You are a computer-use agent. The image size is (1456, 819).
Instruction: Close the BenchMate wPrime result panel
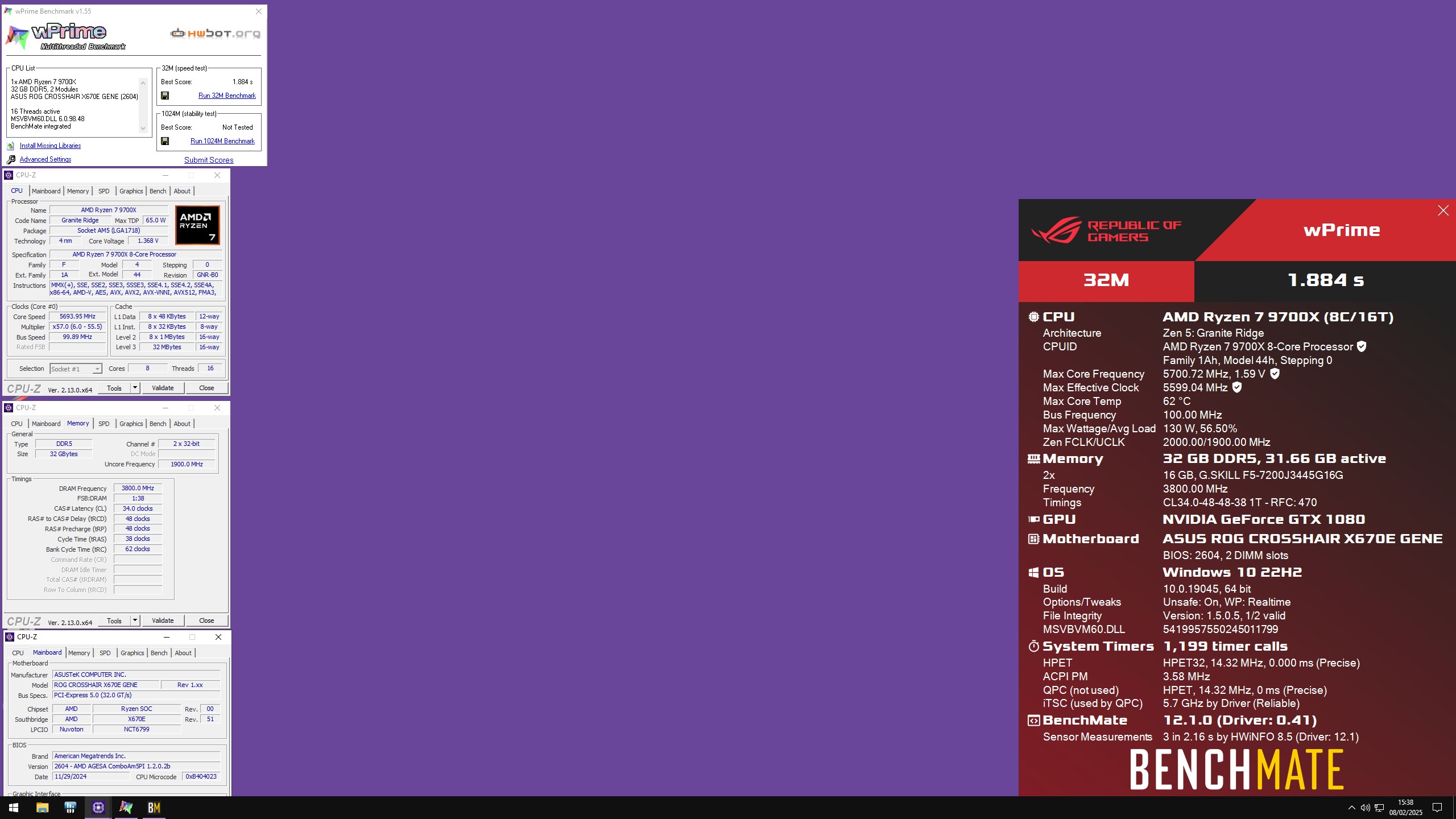point(1443,211)
